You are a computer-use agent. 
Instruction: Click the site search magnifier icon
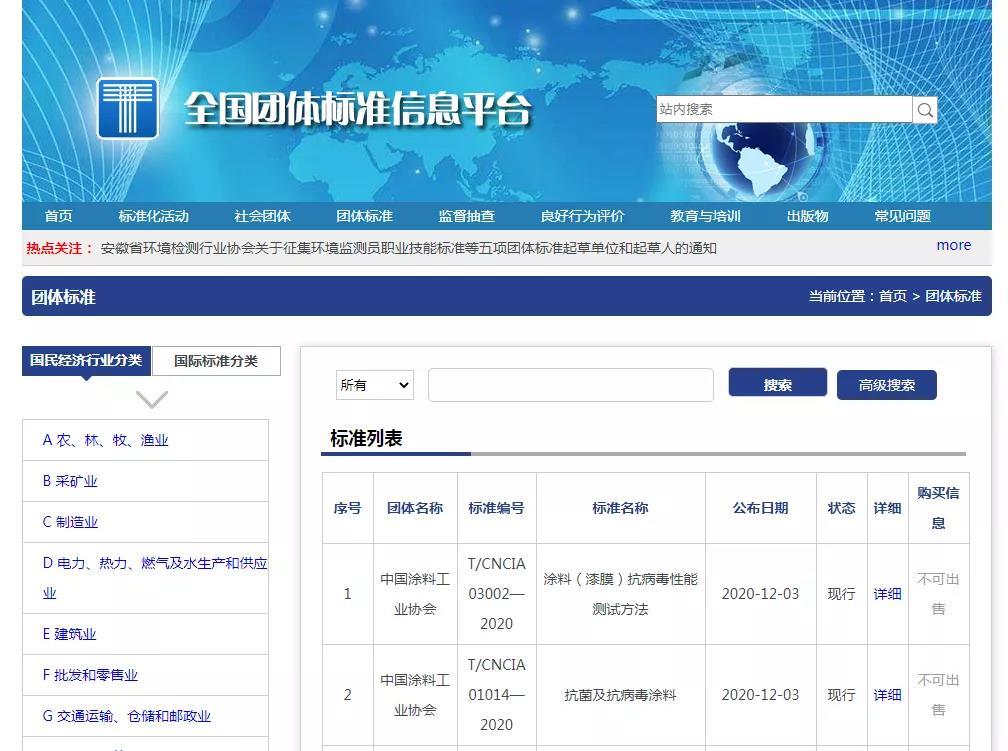[925, 110]
